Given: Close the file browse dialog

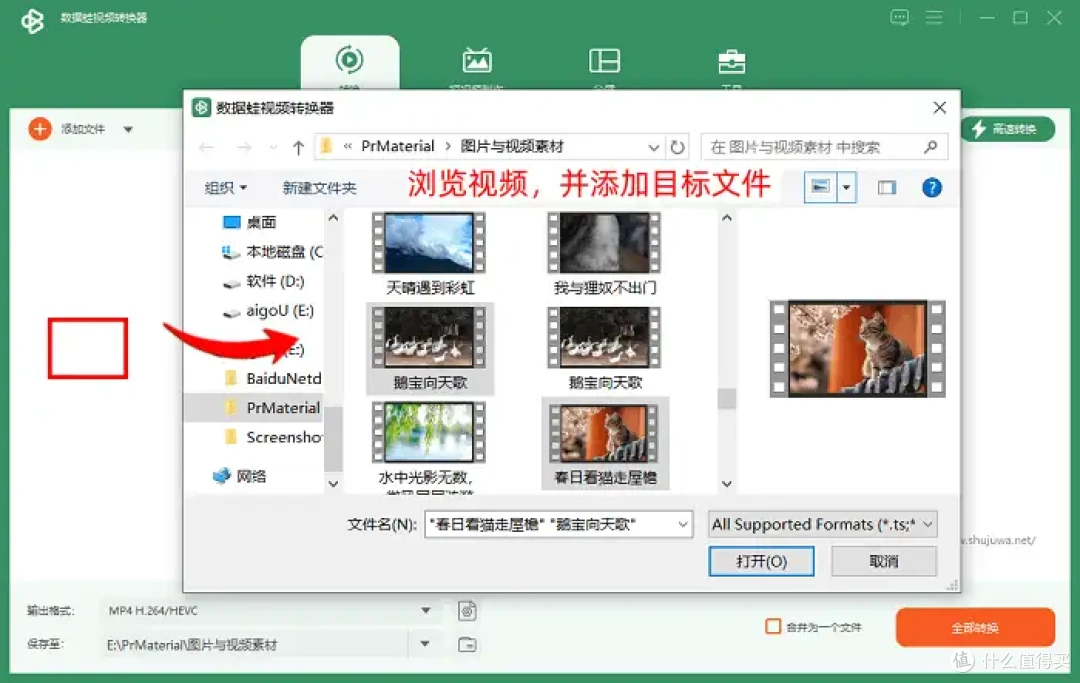Looking at the screenshot, I should click(939, 107).
